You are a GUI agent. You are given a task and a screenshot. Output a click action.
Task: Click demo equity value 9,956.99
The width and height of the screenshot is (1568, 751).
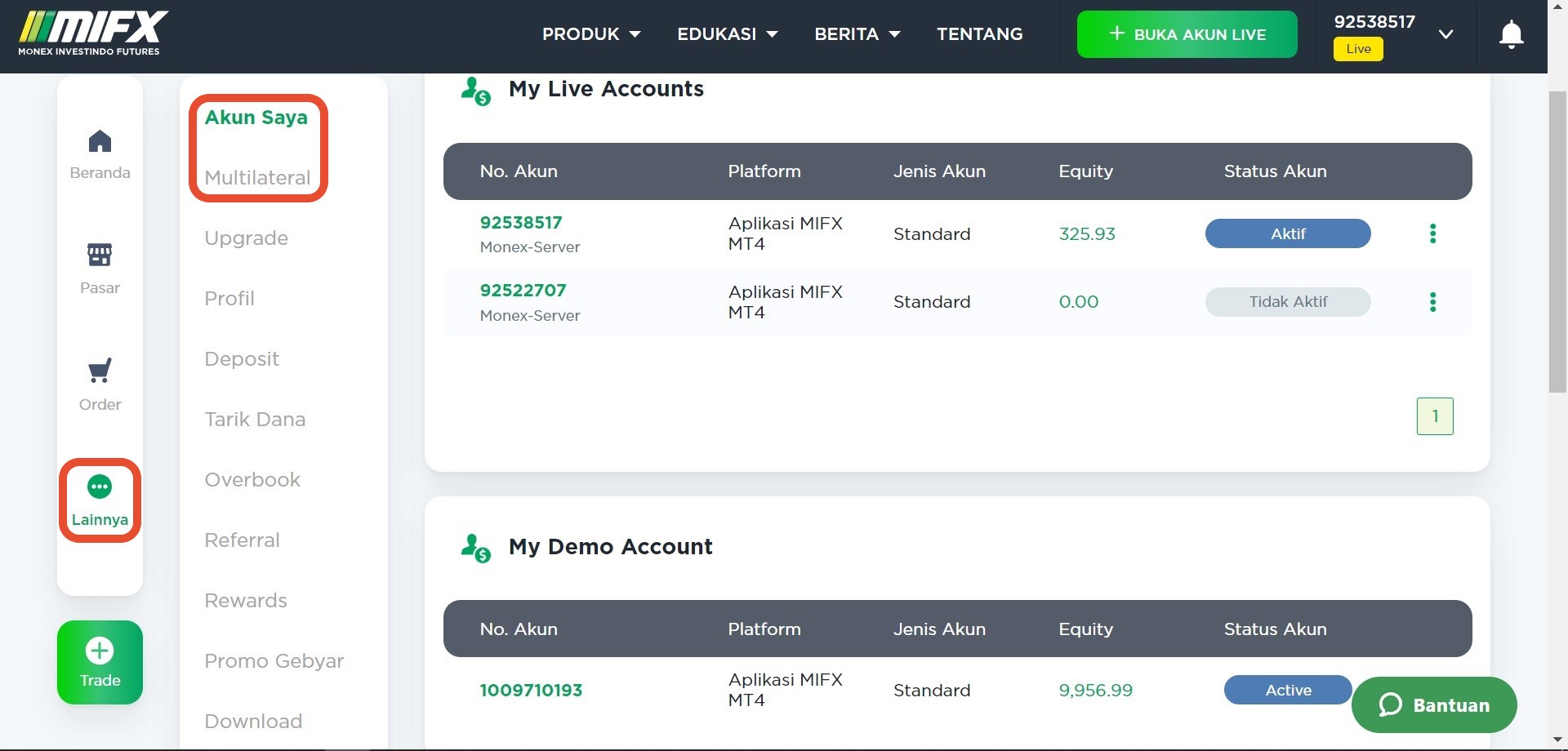tap(1096, 691)
